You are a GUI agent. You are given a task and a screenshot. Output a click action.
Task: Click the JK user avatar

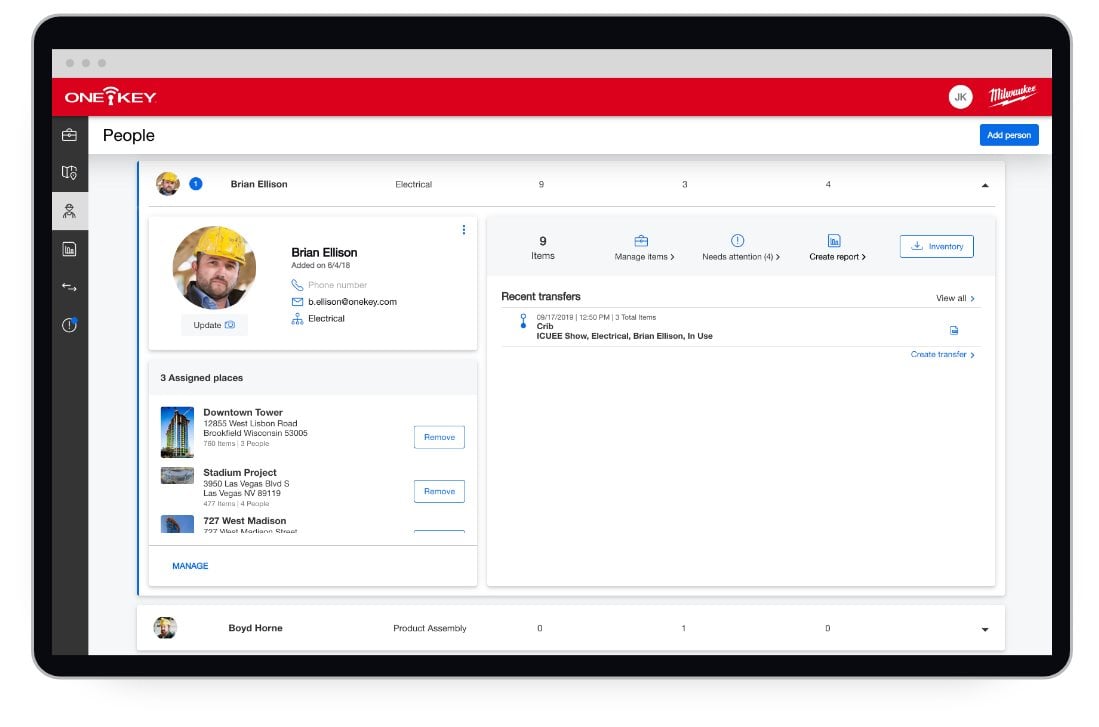(960, 97)
